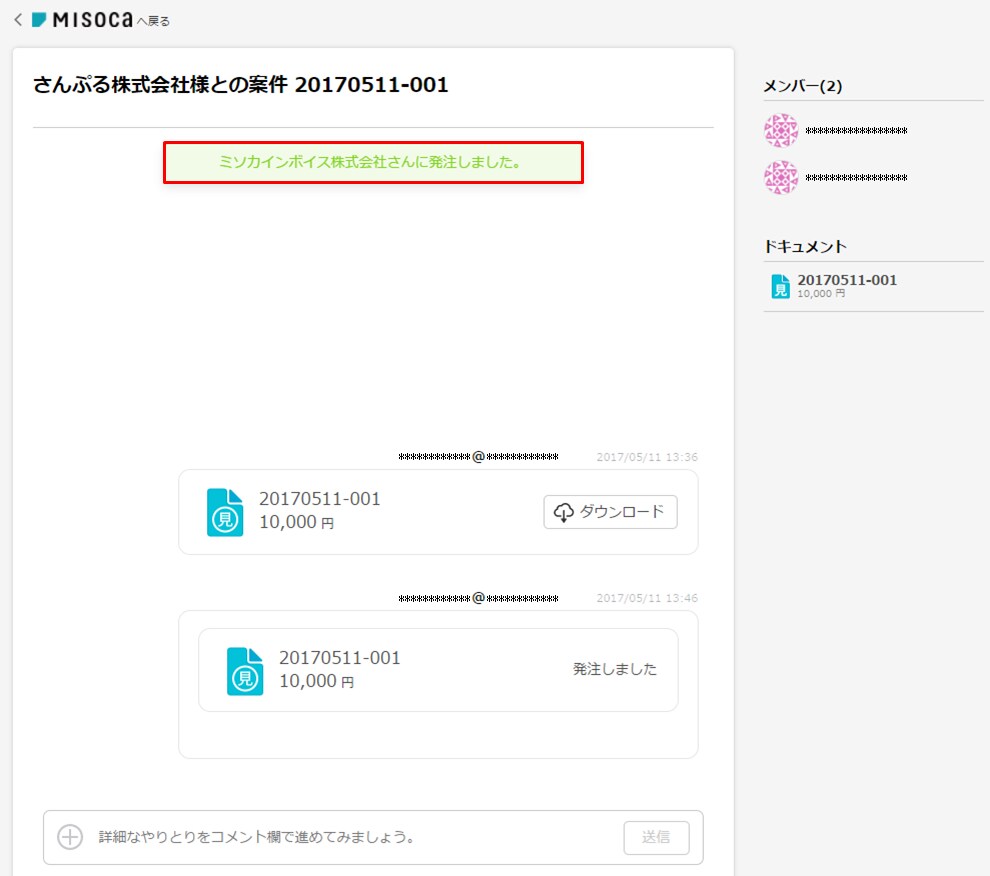Click the timestamp 2017/05/11 13:36
990x876 pixels.
[x=647, y=457]
